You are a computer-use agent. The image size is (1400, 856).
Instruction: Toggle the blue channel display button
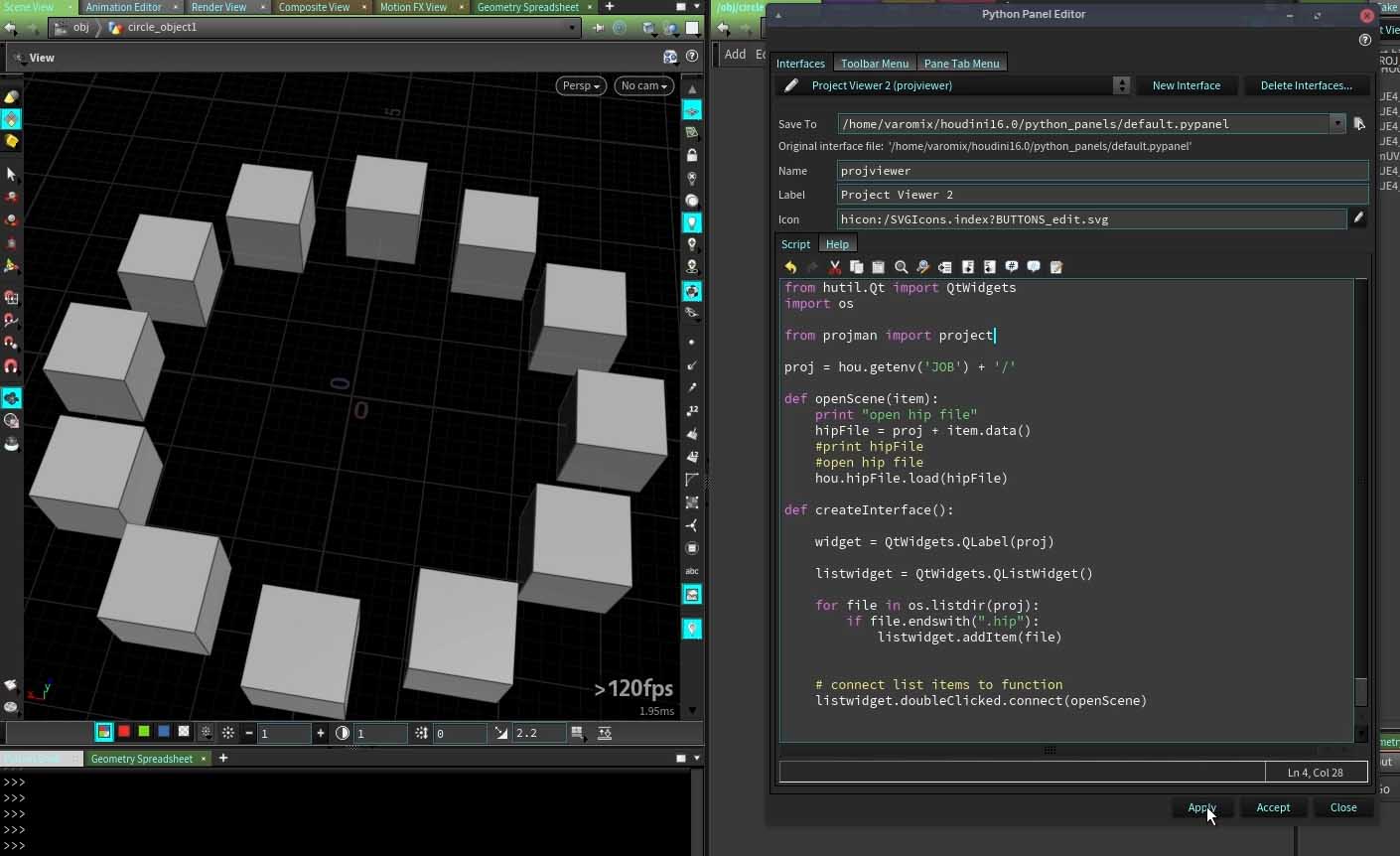164,732
